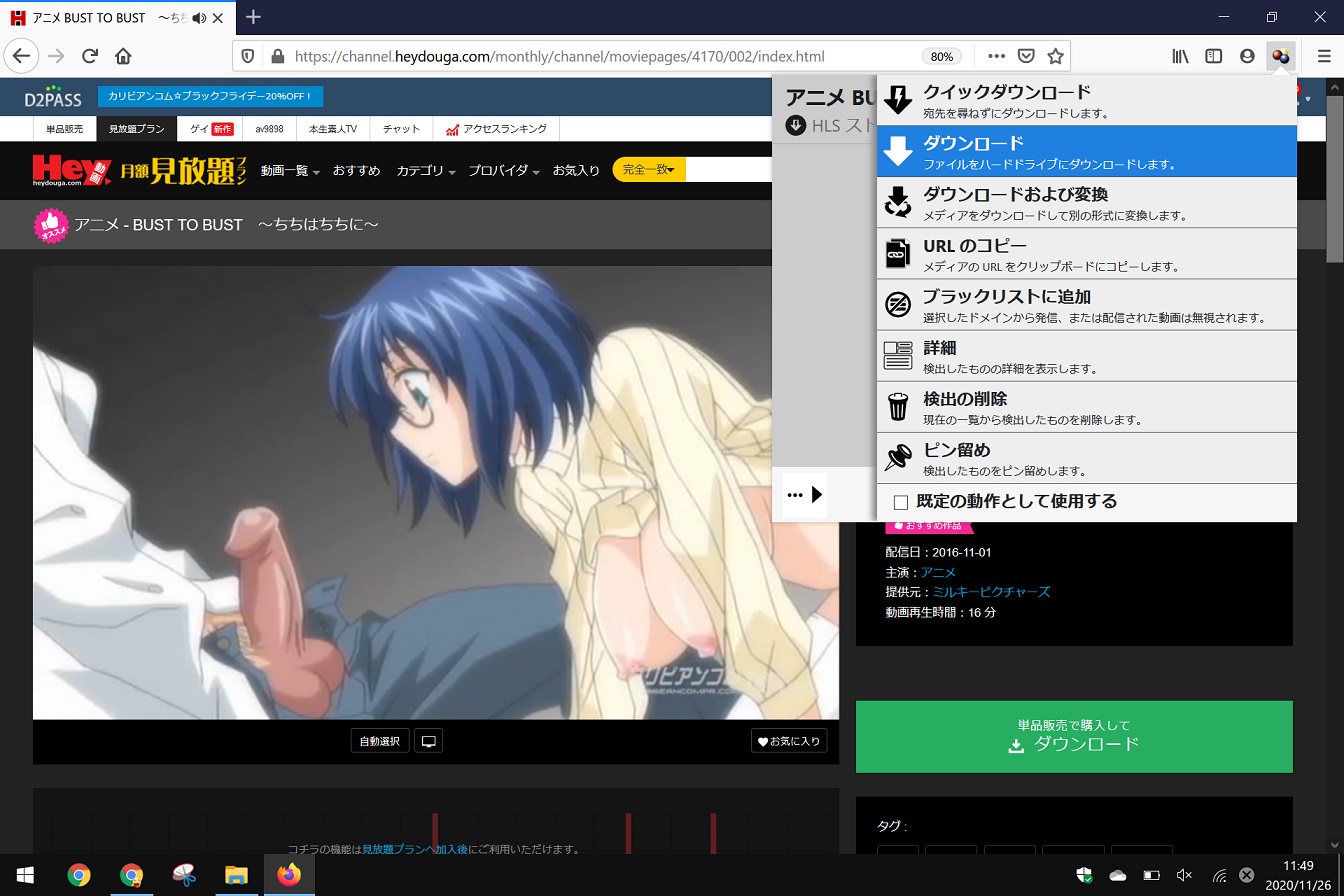Open 本生素人TV tab
This screenshot has height=896, width=1344.
click(x=332, y=129)
